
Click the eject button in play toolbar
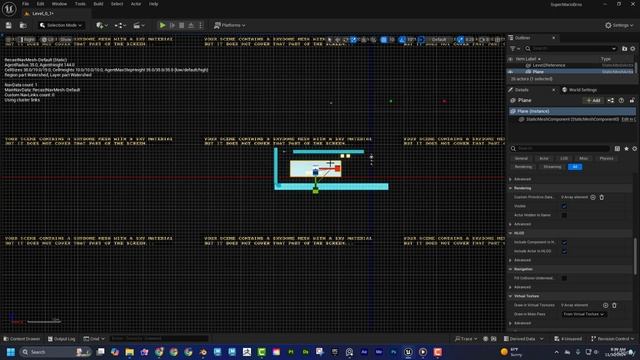tap(191, 25)
